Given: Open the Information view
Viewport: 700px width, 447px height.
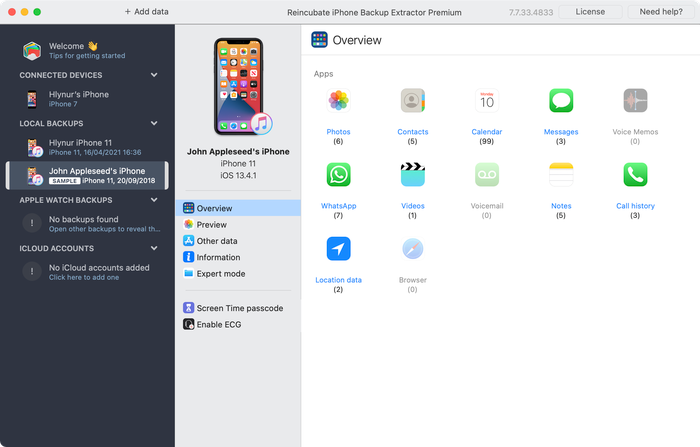Looking at the screenshot, I should (238, 257).
